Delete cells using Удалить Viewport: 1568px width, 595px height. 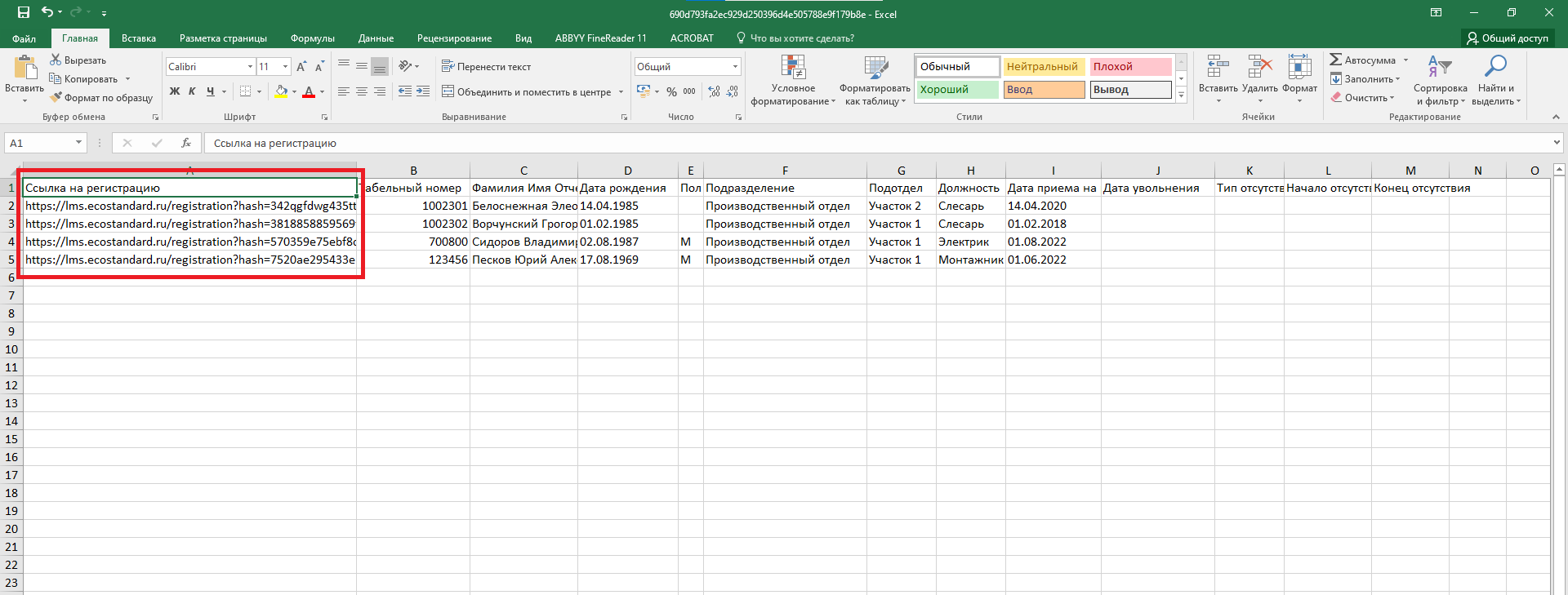(1260, 78)
